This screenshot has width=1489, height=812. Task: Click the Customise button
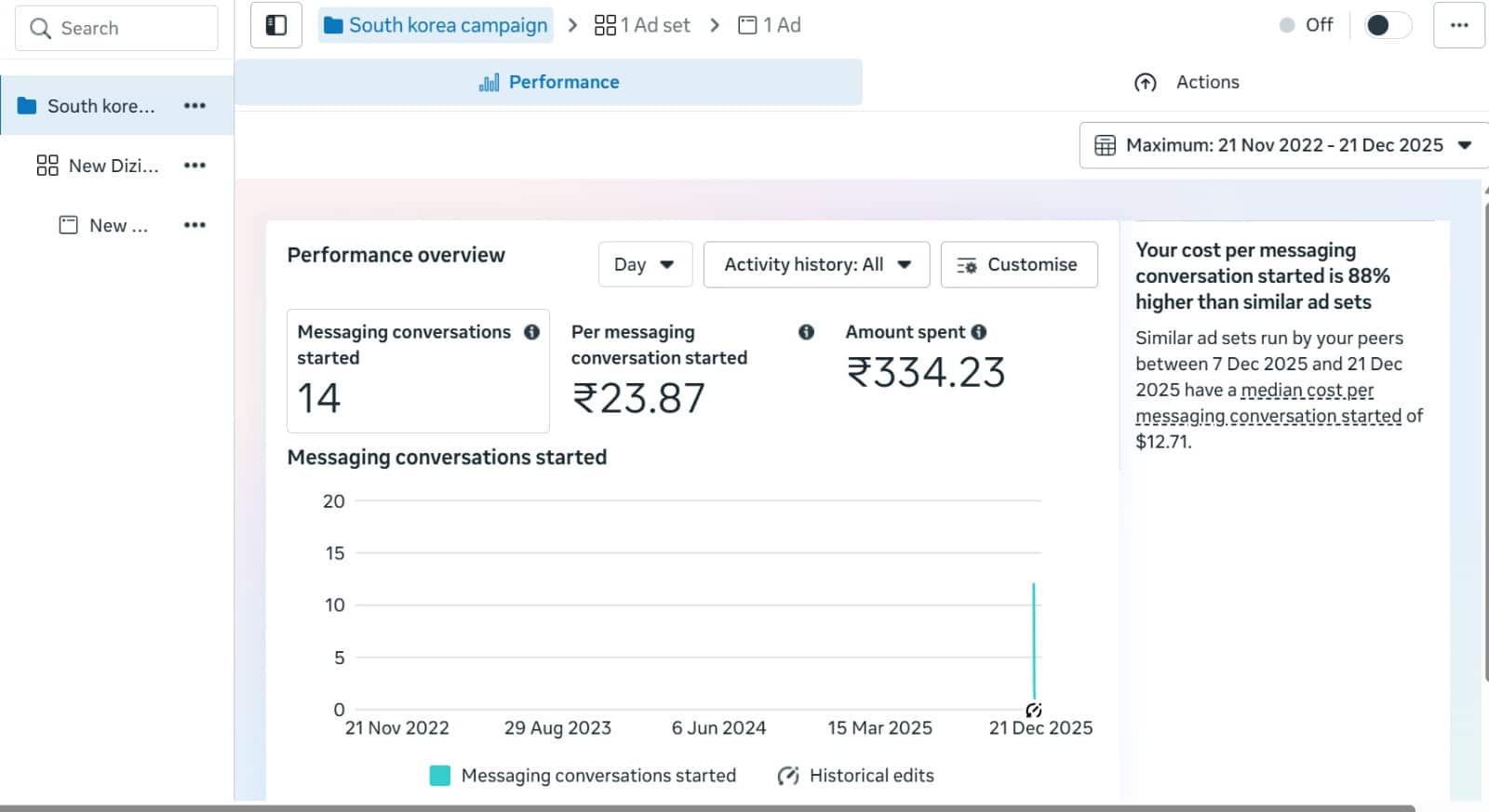coord(1018,265)
